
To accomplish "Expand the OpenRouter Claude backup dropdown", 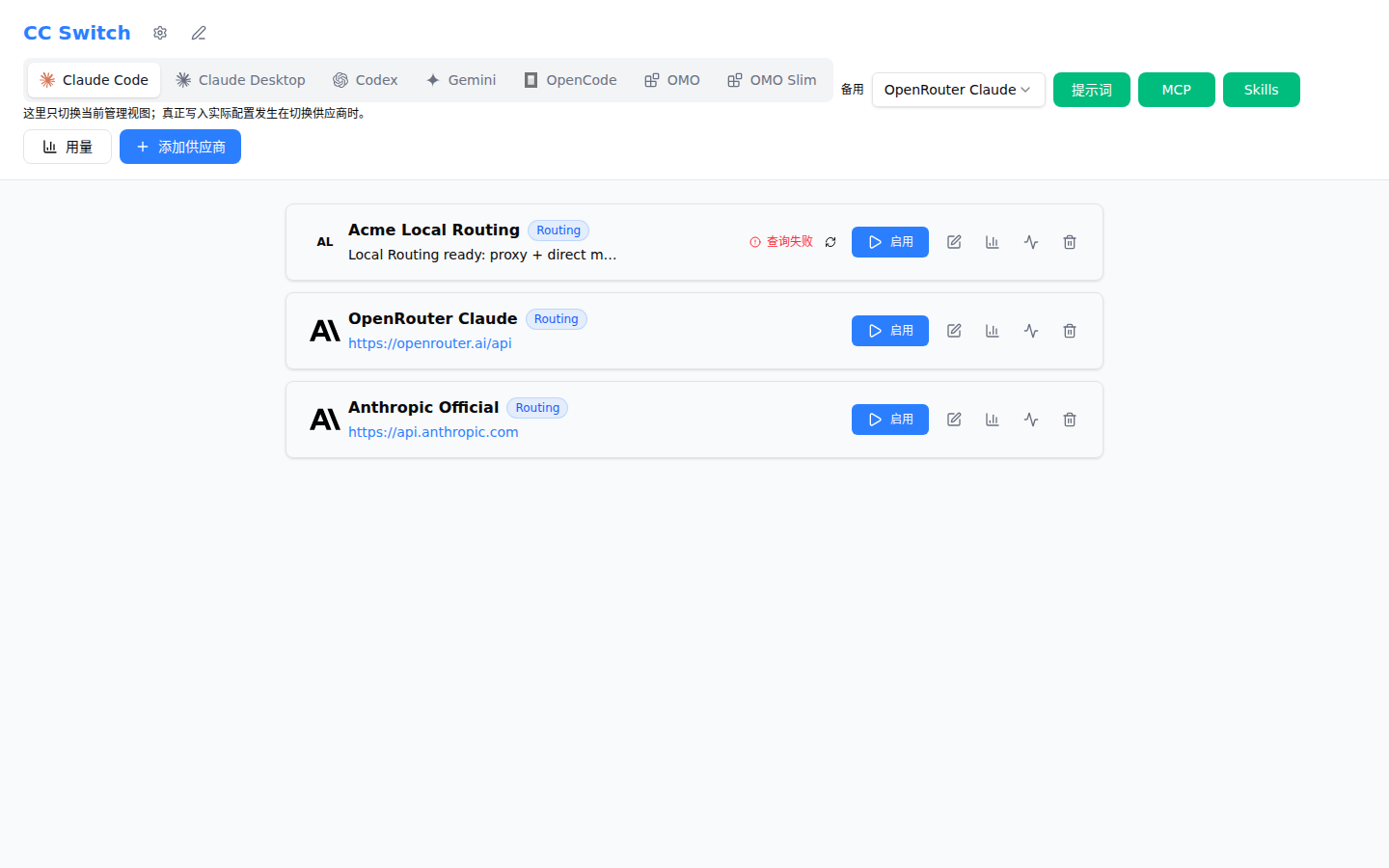I will tap(959, 90).
